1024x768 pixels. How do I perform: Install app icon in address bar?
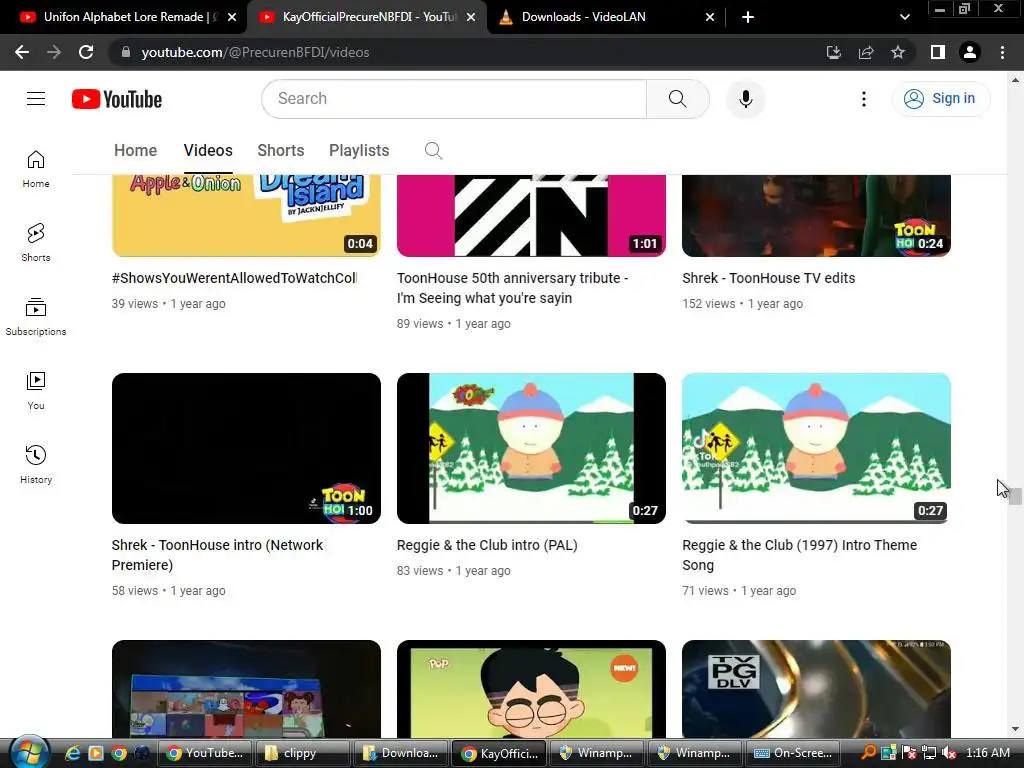[x=833, y=52]
